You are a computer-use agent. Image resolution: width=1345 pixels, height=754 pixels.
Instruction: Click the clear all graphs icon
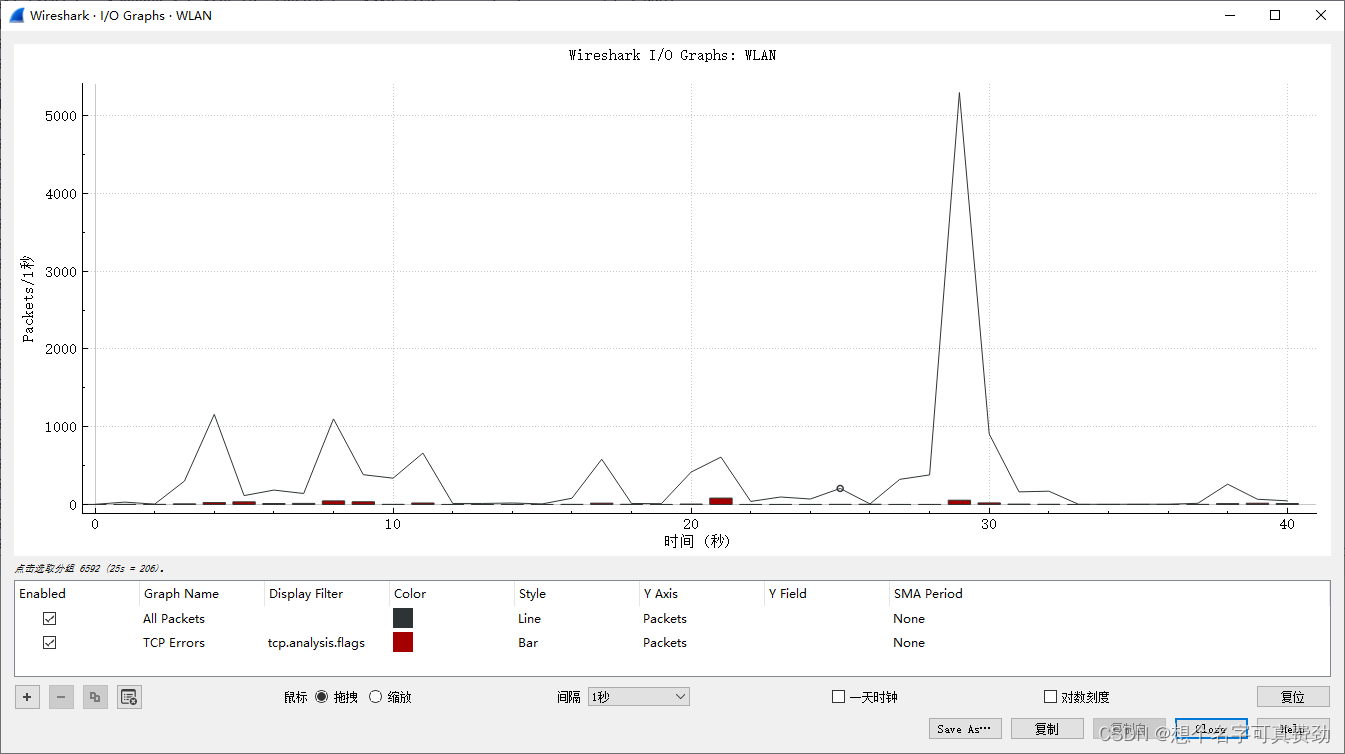129,697
